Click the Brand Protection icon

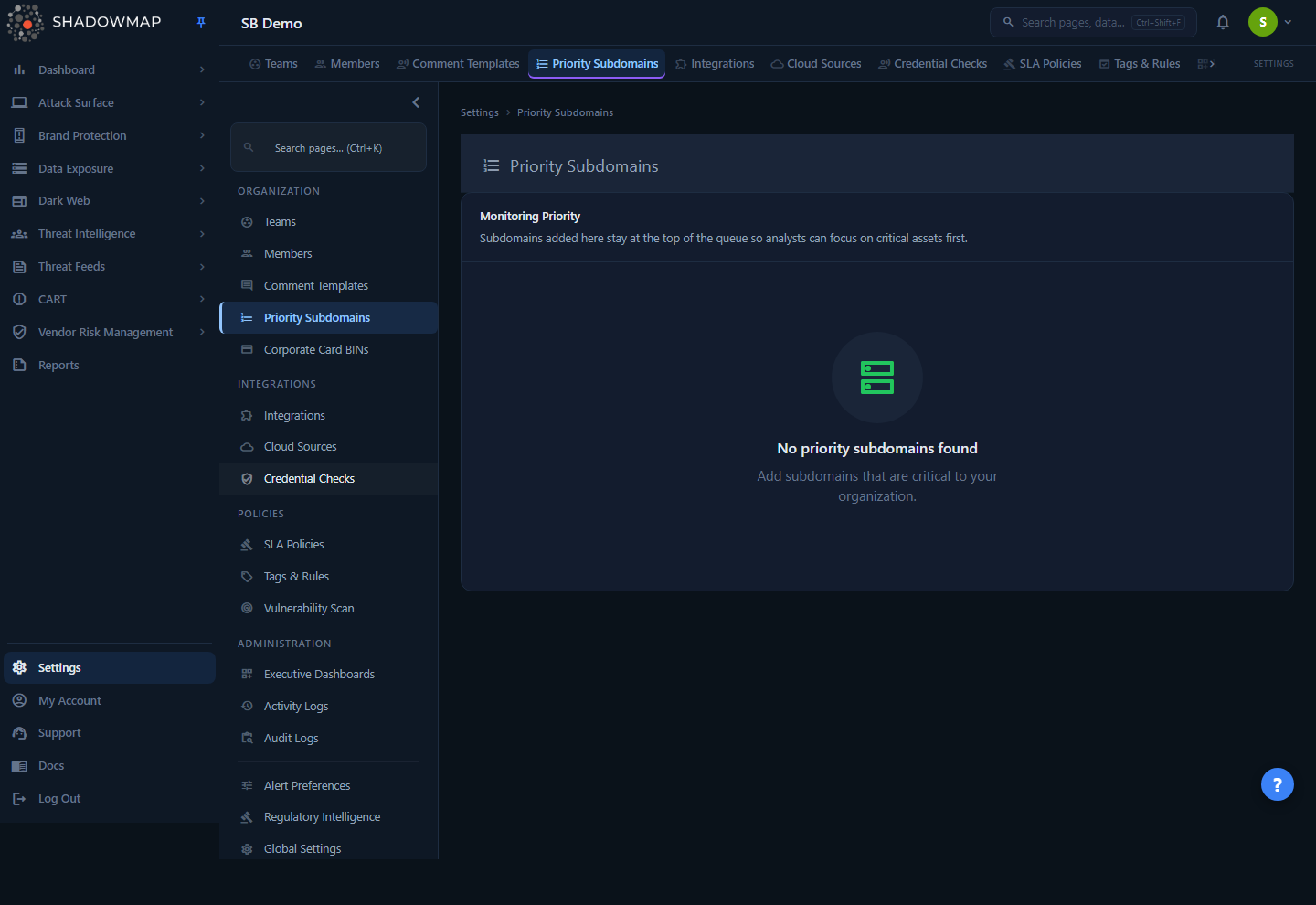point(19,135)
